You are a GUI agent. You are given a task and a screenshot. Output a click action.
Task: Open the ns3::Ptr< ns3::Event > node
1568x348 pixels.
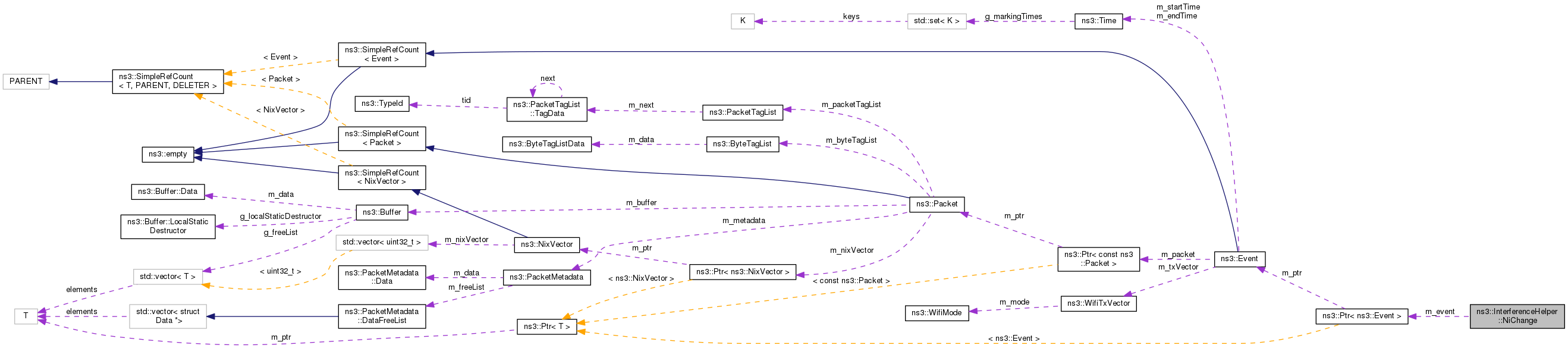point(1362,316)
